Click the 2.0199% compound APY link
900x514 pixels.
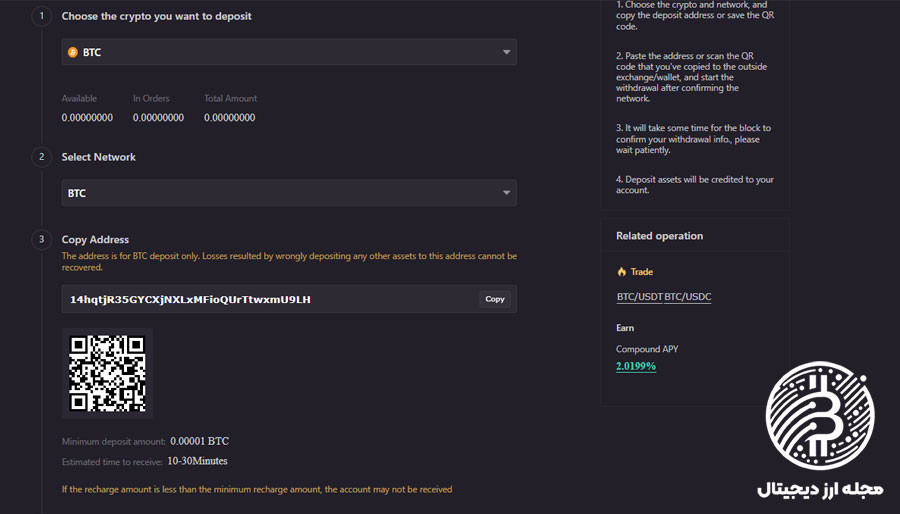tap(636, 367)
